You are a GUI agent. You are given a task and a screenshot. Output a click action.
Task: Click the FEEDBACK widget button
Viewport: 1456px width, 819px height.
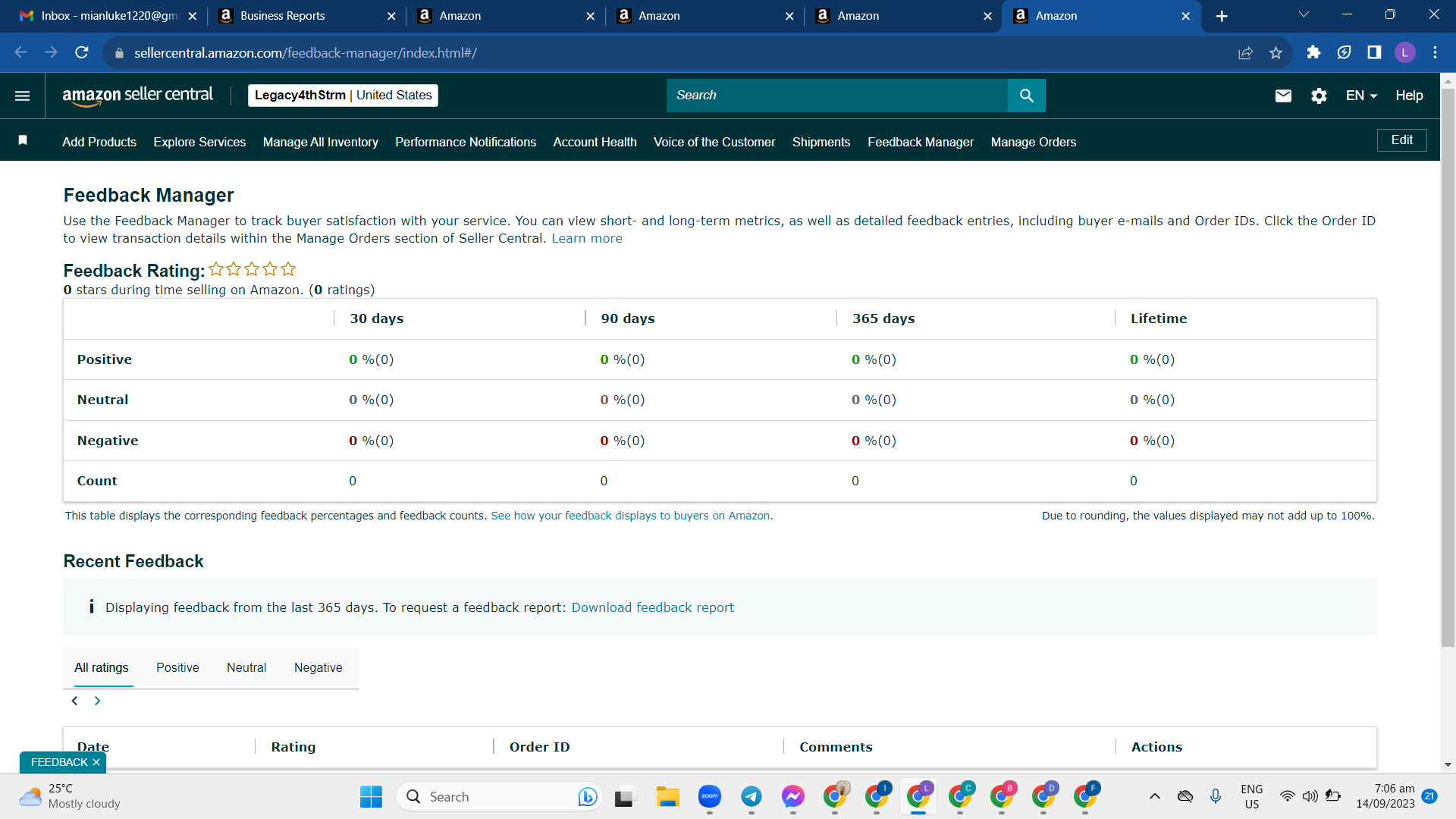[x=59, y=762]
